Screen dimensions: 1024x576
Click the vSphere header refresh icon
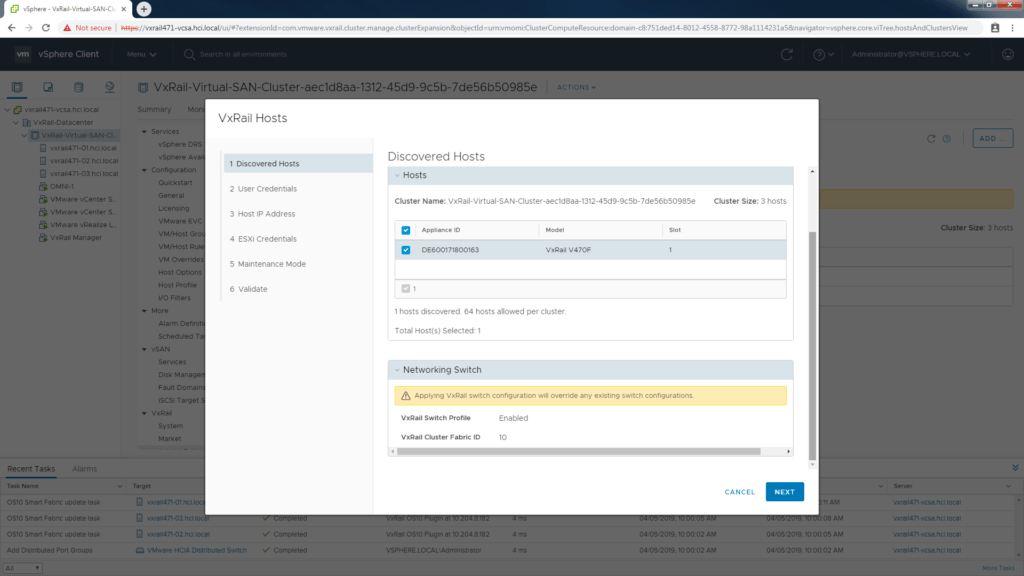787,54
